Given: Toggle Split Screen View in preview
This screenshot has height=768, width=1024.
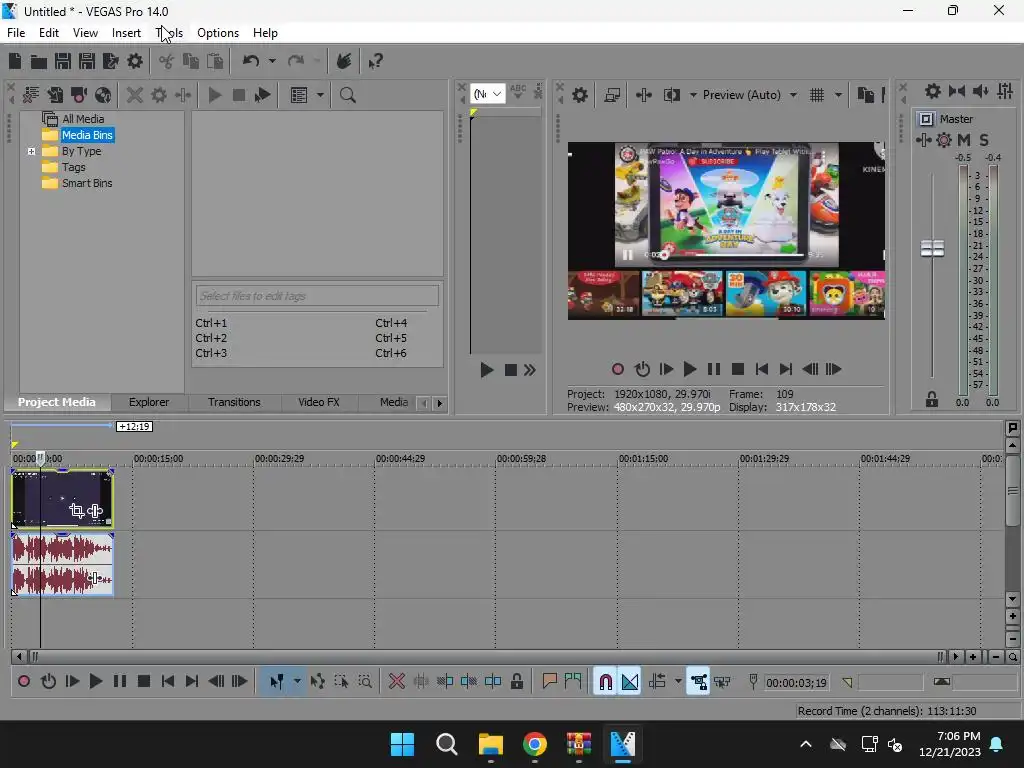Looking at the screenshot, I should click(x=671, y=95).
